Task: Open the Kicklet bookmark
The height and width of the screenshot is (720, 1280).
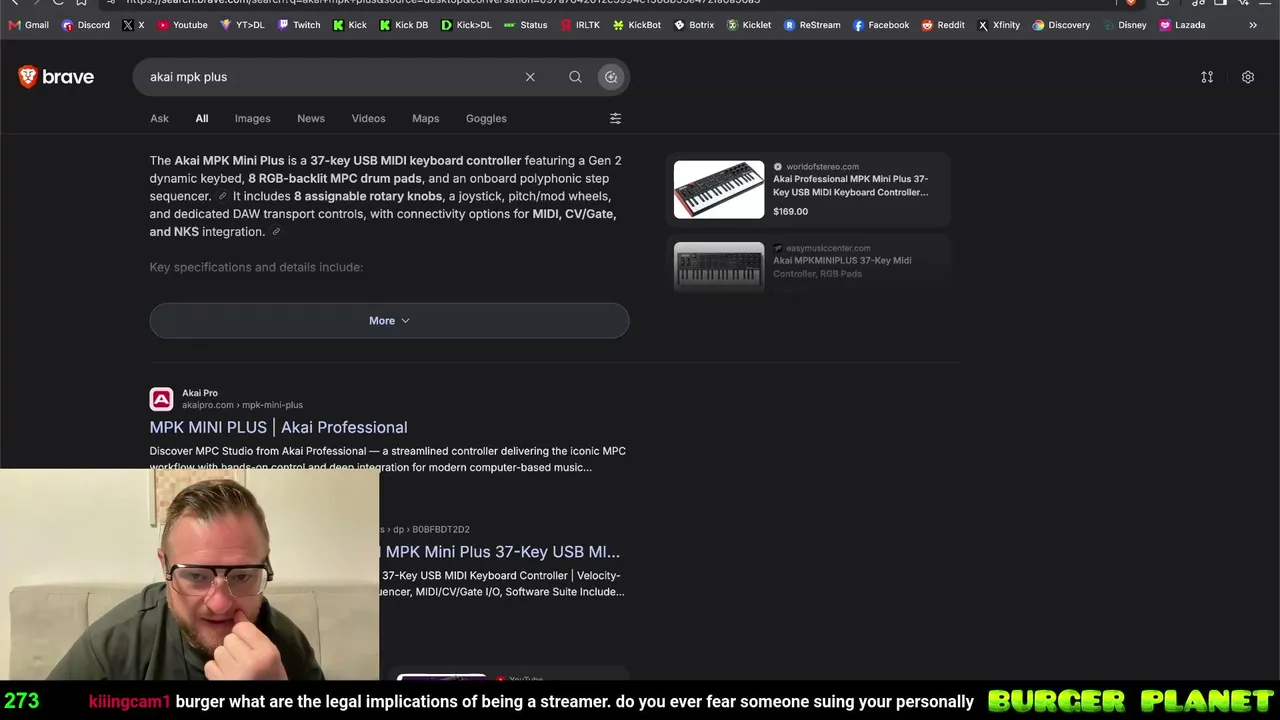Action: [749, 25]
